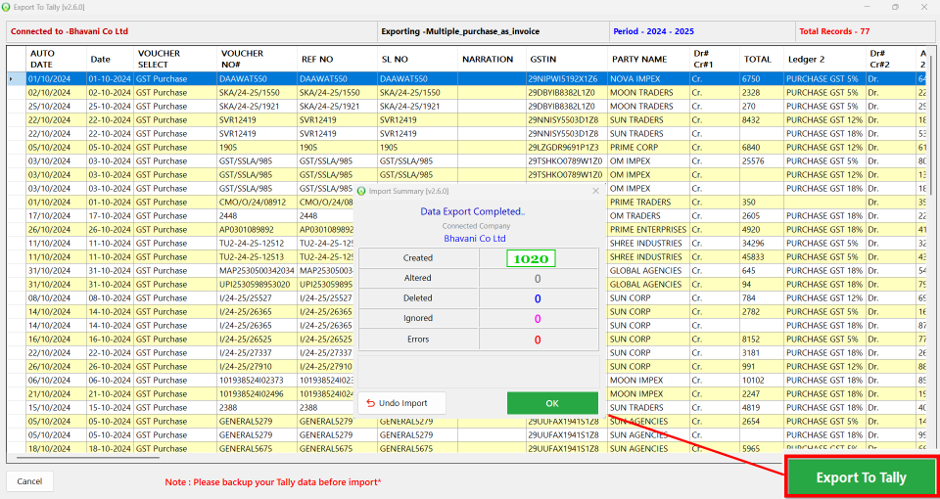940x499 pixels.
Task: Click voucher UPI2530598953020 in Voucher No column
Action: point(257,284)
